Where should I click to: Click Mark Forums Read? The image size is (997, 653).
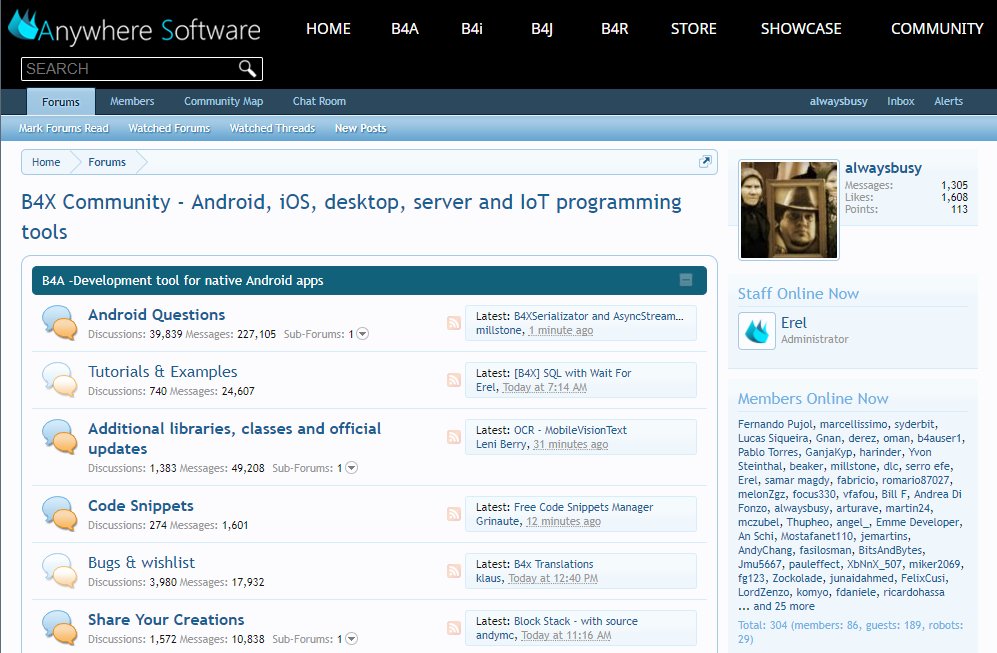coord(64,128)
